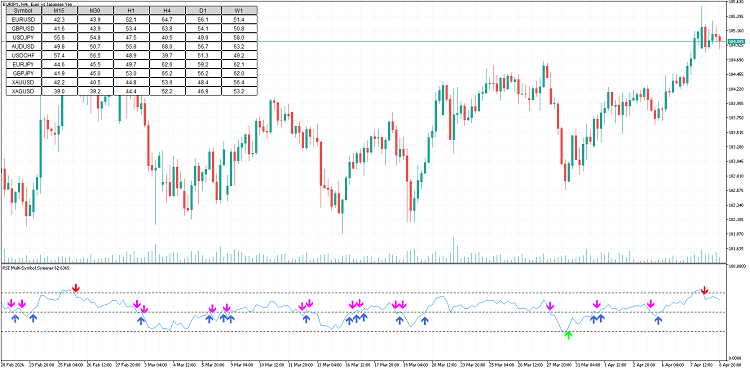Click GBPJPY H4 value 65.2
Screen dimensions: 750x370
tap(167, 73)
